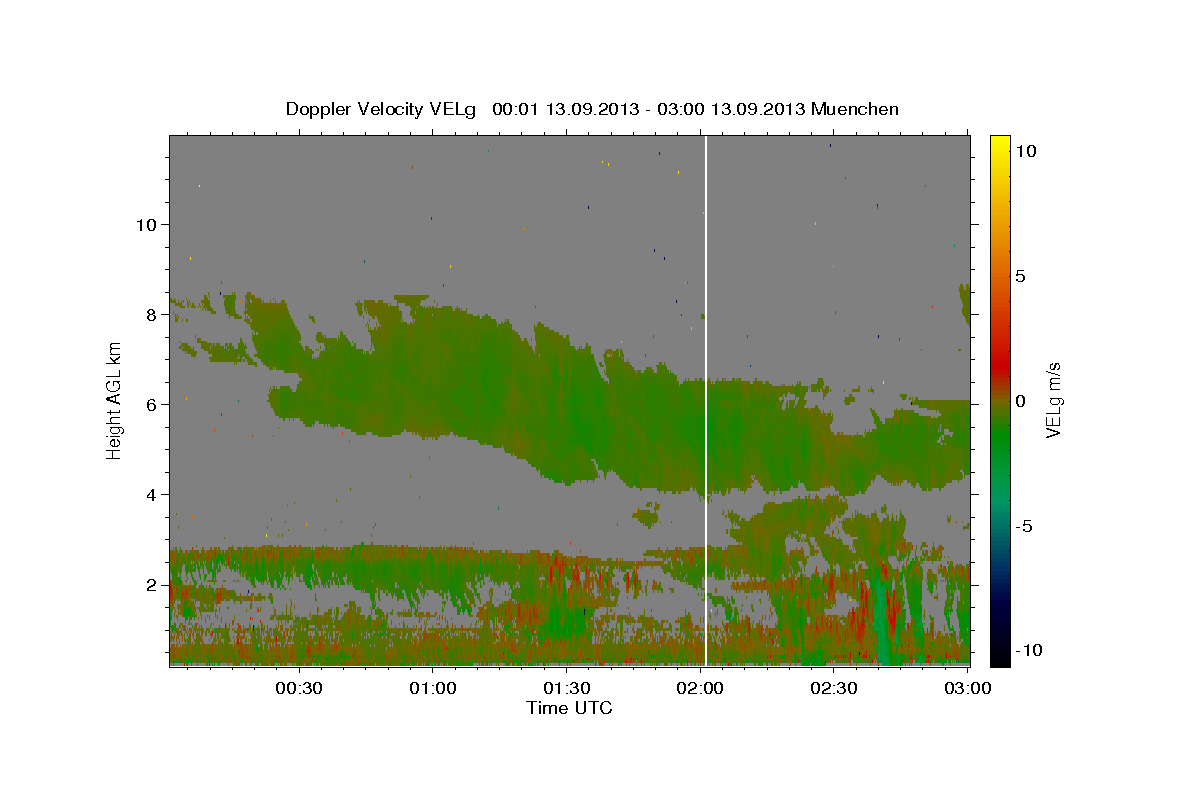Click the plot title 'Doppler Velocity VELg'
1200x800 pixels.
(380, 109)
